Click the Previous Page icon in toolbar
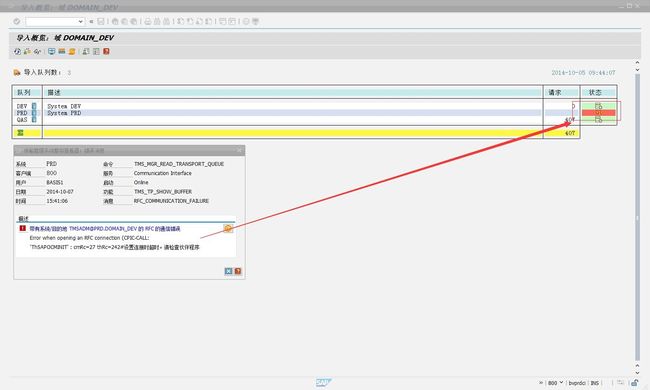Image resolution: width=650 pixels, height=390 pixels. point(190,21)
